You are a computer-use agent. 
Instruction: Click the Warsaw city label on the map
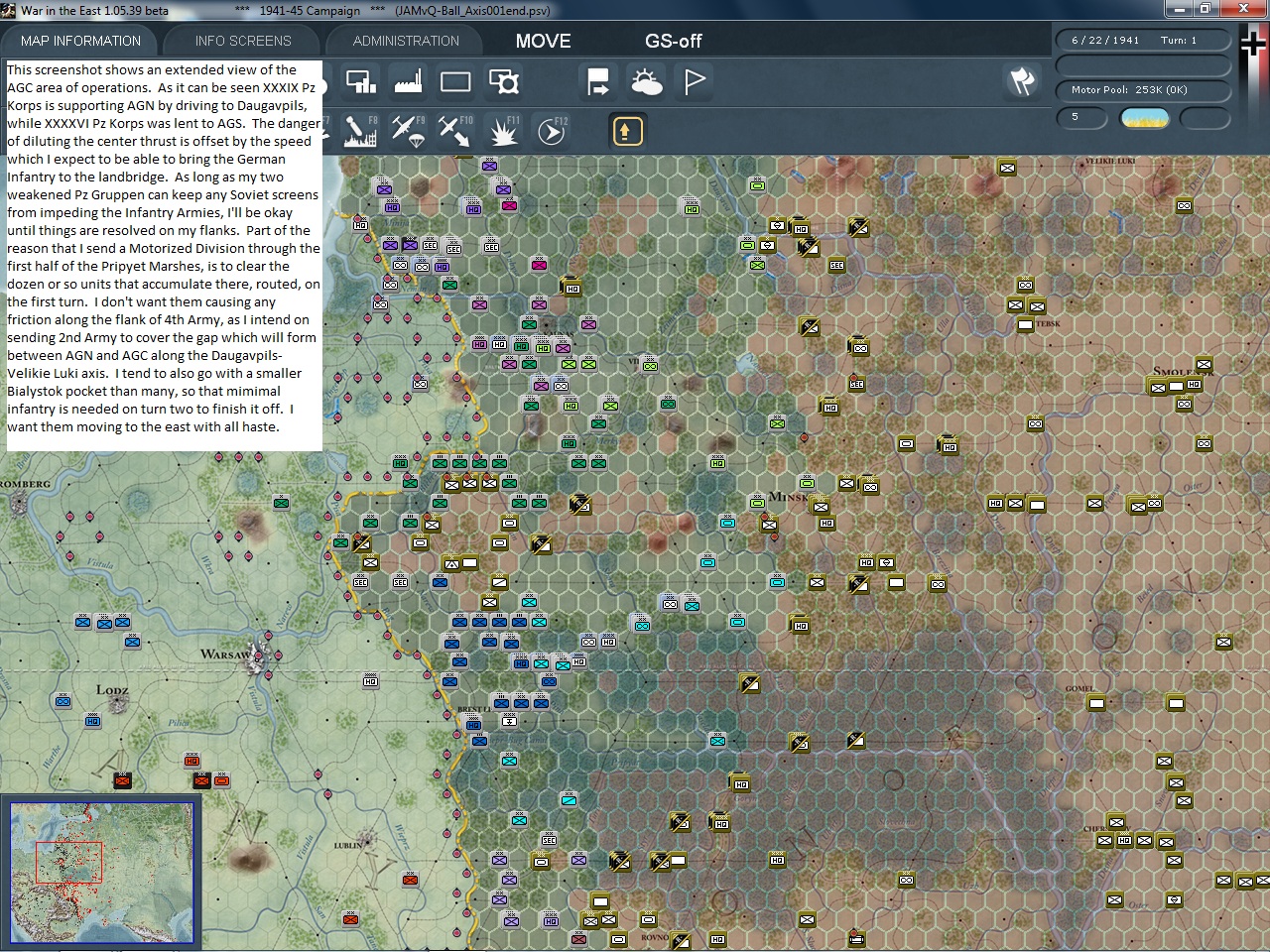click(x=224, y=654)
